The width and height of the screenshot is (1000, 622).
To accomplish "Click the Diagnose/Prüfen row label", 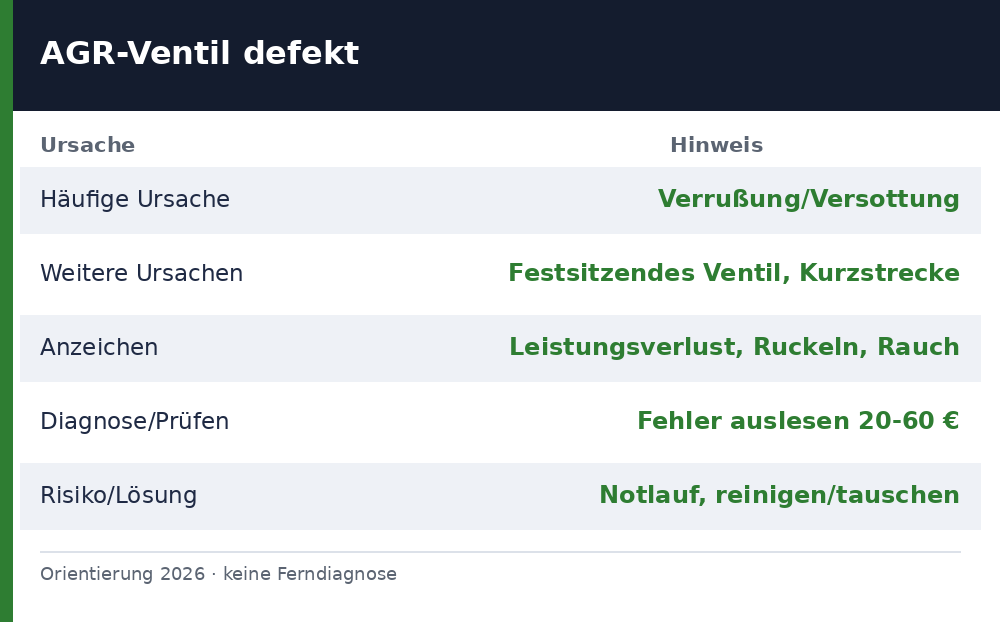I will click(135, 421).
